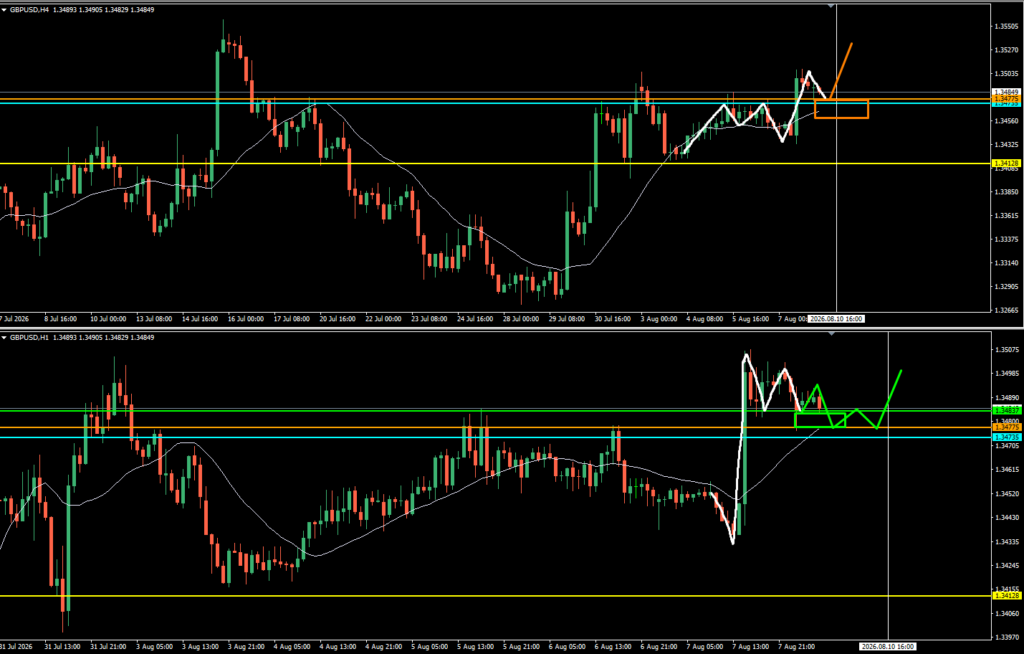The height and width of the screenshot is (654, 1024).
Task: Click the 4 Aug 08:00 time label
Action: [705, 319]
